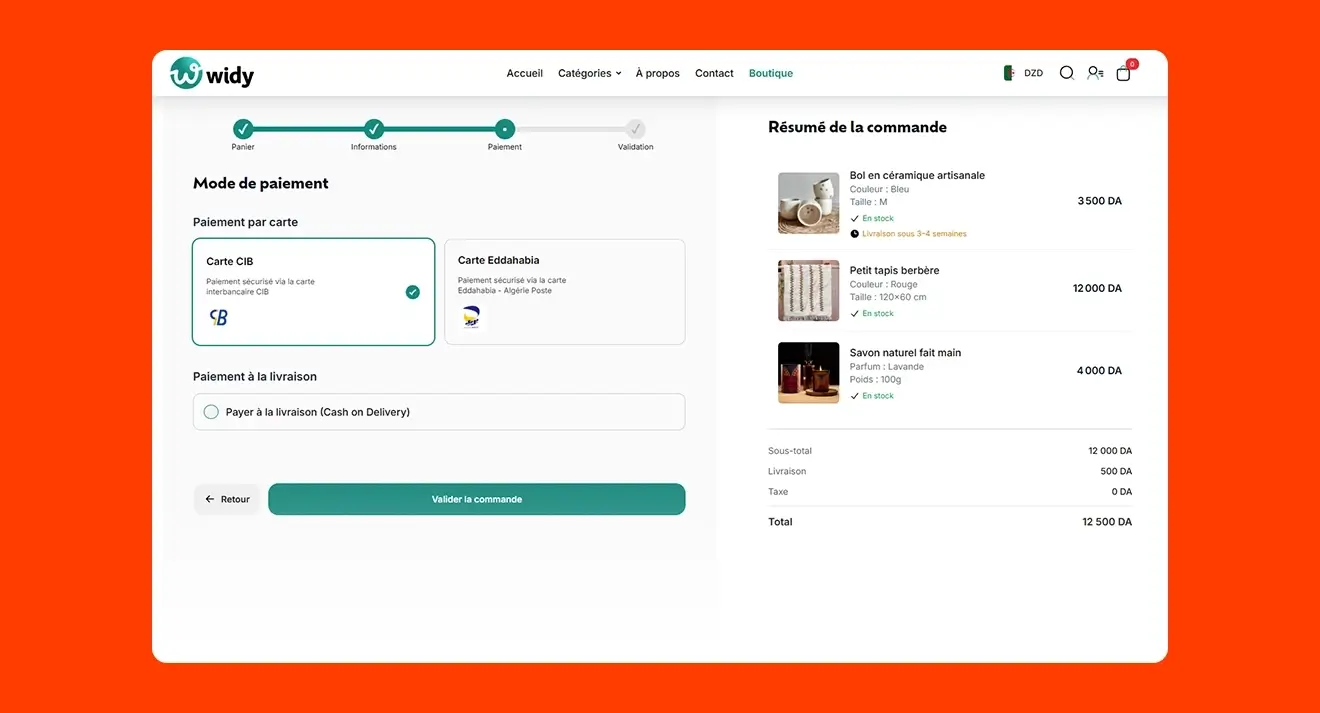
Task: Open the user account icon
Action: (1095, 73)
